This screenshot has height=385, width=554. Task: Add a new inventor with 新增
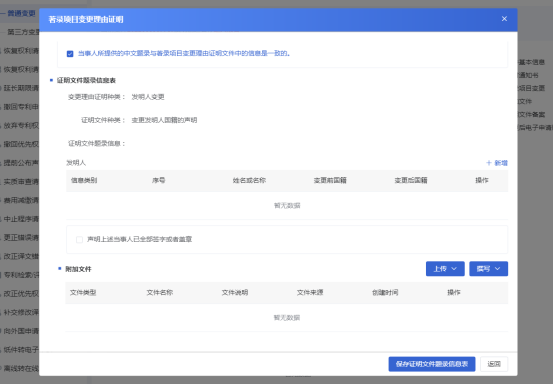tap(497, 163)
